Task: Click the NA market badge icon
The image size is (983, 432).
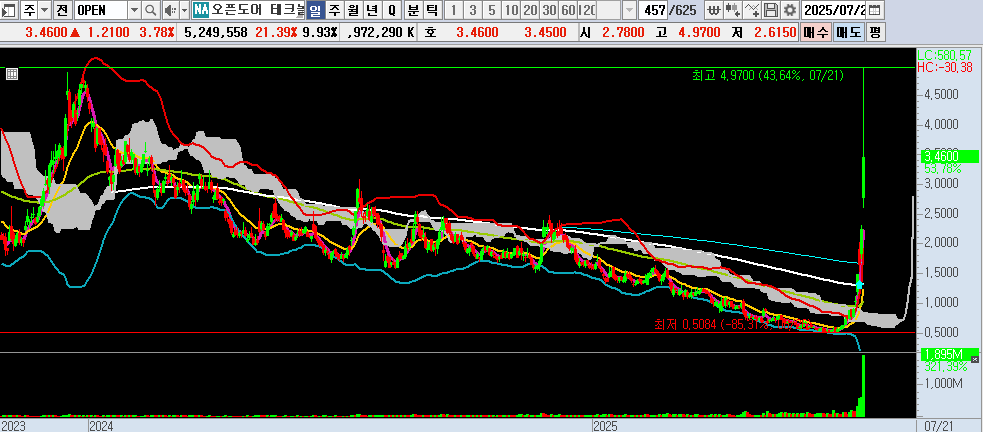Action: coord(201,10)
